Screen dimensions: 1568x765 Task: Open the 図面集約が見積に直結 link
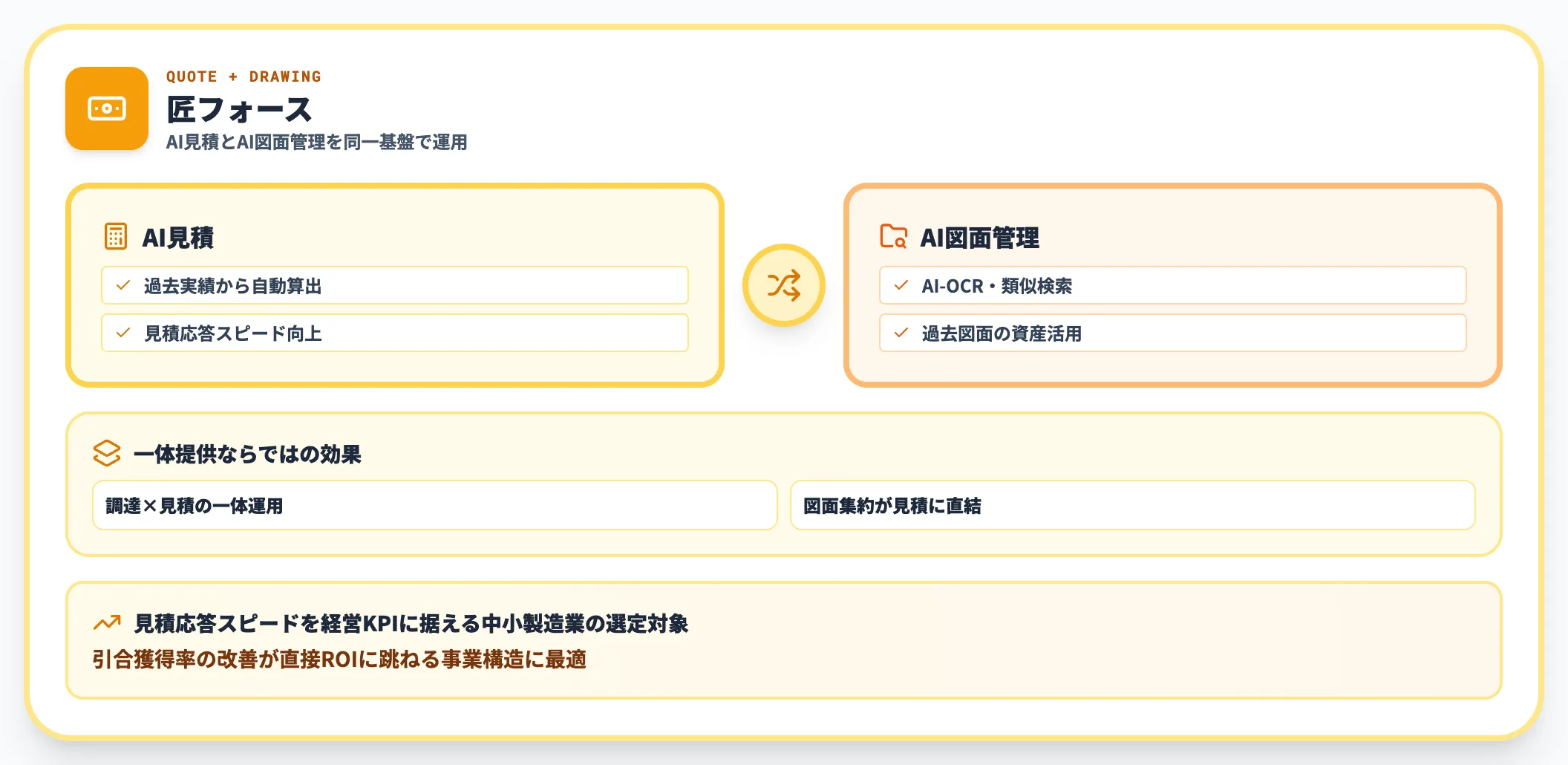tap(1134, 505)
